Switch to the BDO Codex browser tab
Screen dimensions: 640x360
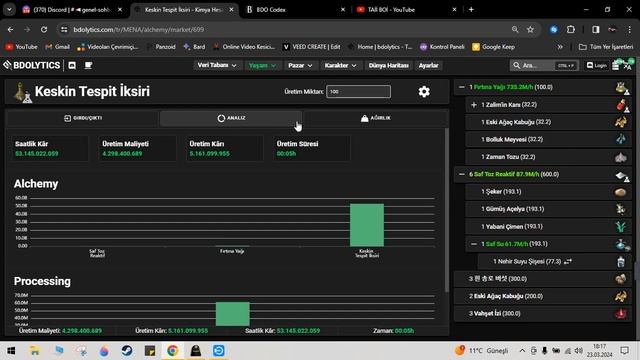click(294, 9)
